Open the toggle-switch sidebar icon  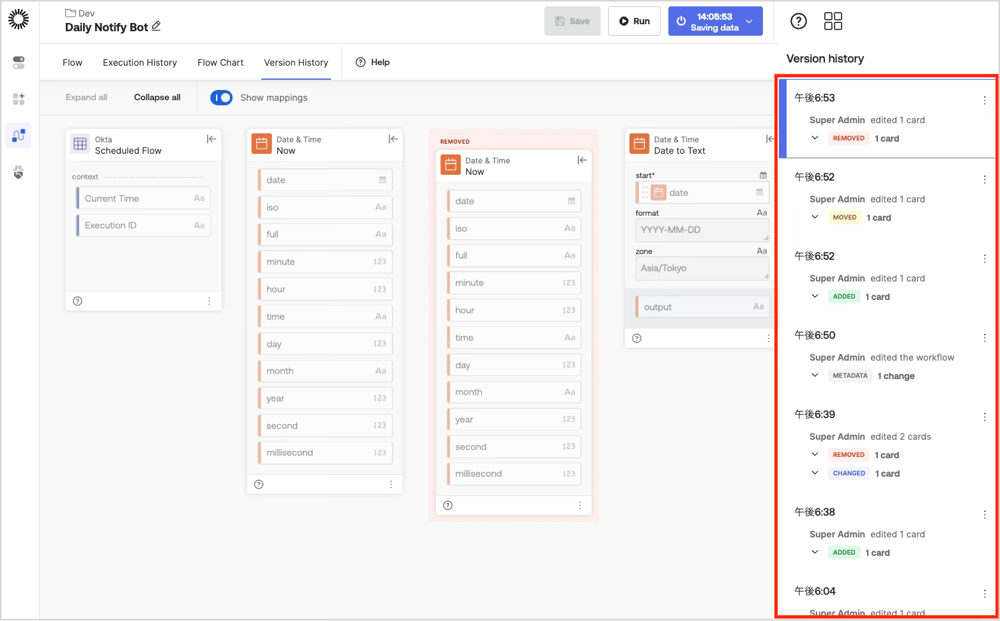click(x=18, y=62)
